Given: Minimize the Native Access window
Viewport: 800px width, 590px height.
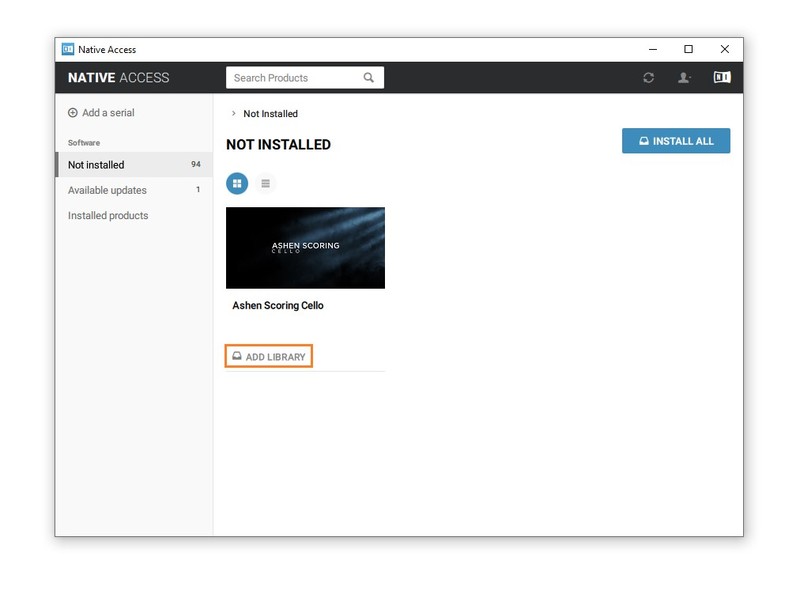Looking at the screenshot, I should (653, 49).
